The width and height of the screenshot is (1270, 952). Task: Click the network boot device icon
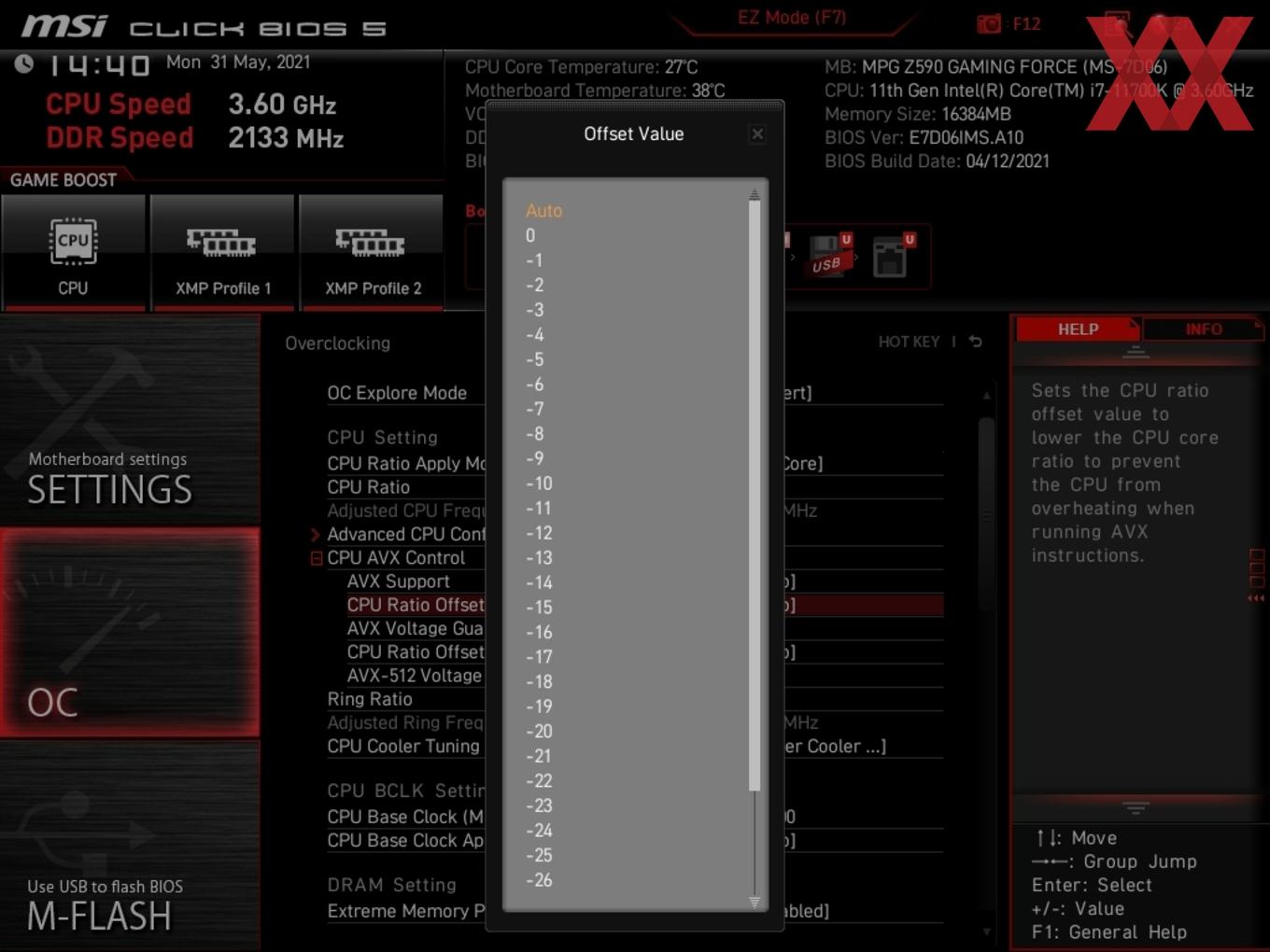coord(893,256)
